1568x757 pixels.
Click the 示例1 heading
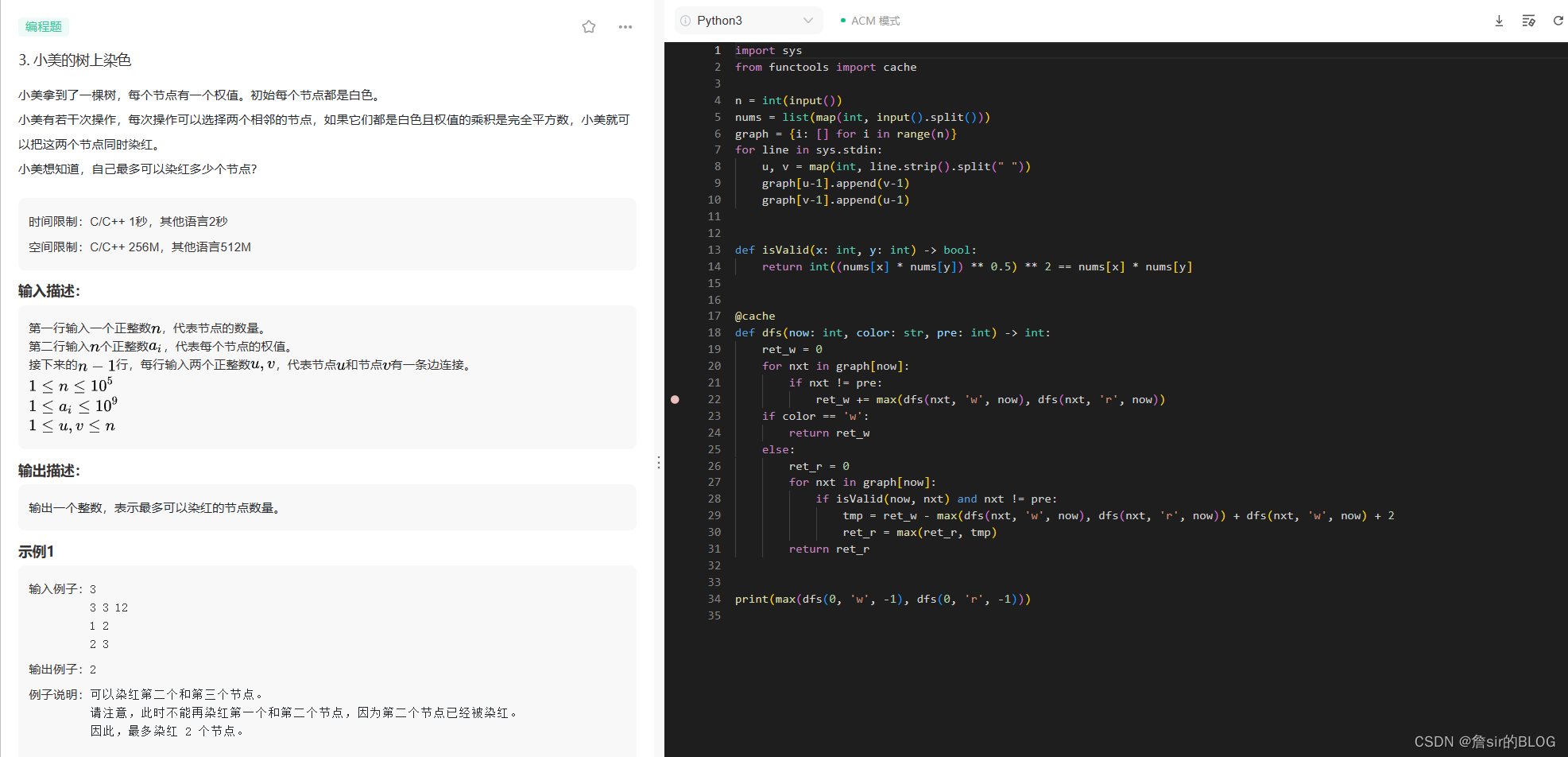pyautogui.click(x=37, y=552)
